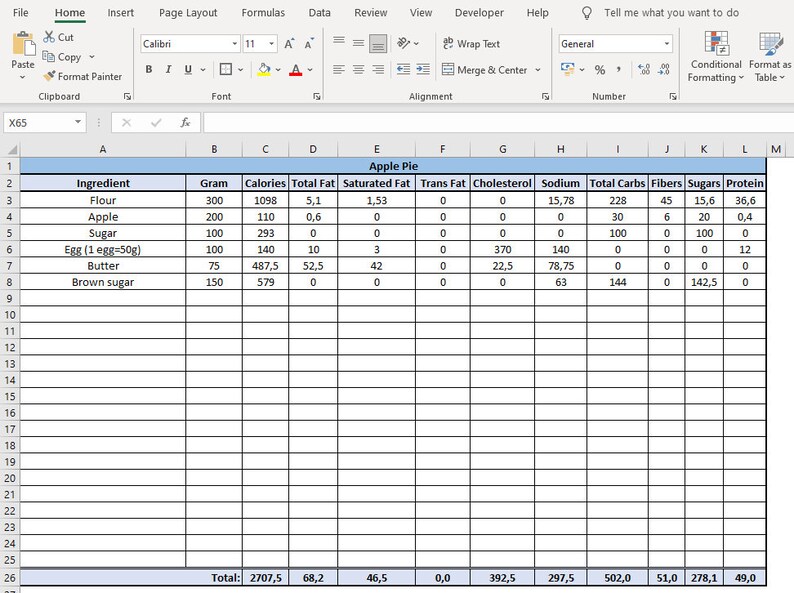Apply the red Font Color

[x=296, y=69]
